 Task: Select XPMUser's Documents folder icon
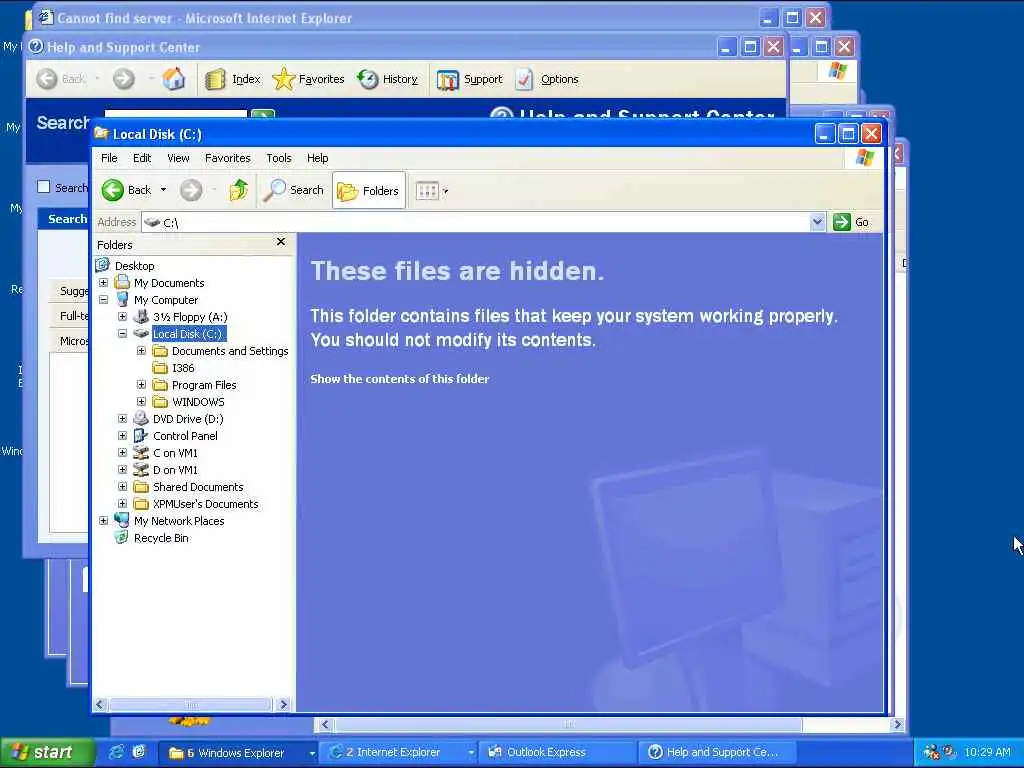[140, 504]
